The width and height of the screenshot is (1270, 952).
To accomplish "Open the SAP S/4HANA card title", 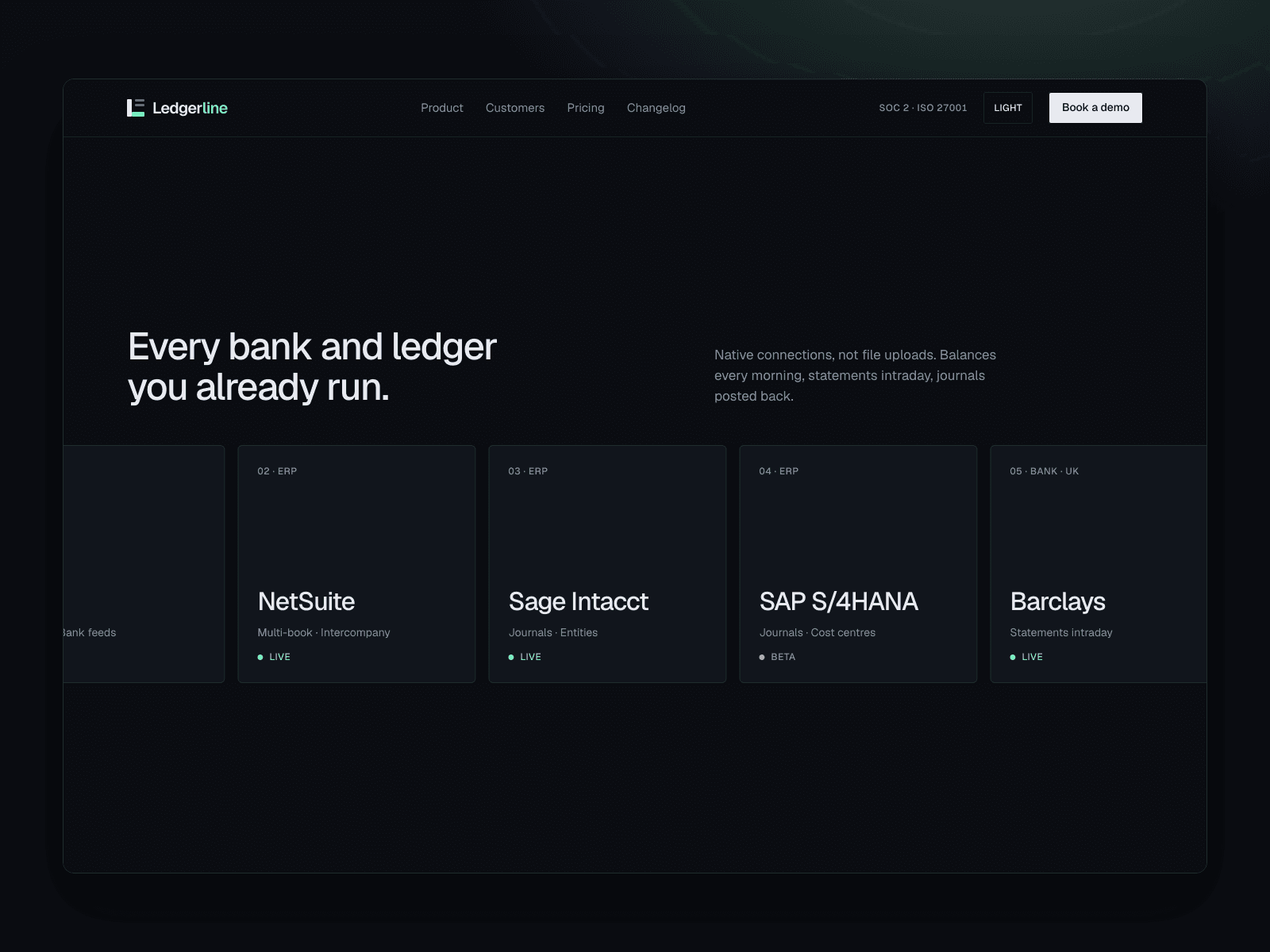I will [839, 601].
